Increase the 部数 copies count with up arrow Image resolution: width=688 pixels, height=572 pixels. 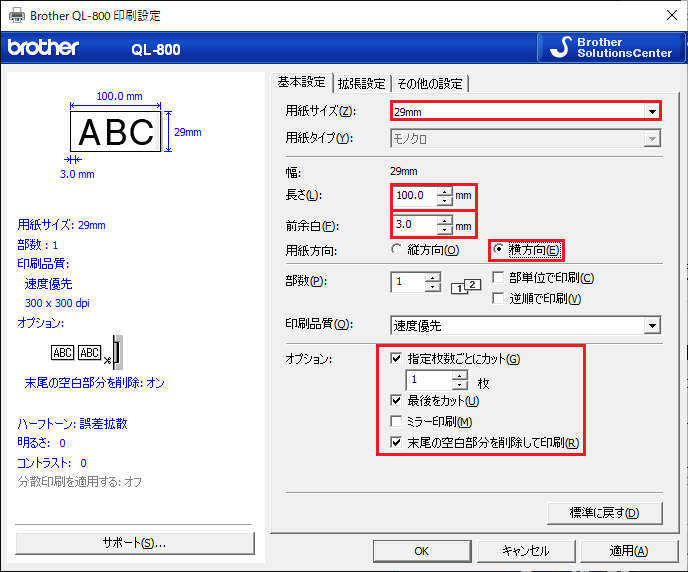[x=432, y=277]
